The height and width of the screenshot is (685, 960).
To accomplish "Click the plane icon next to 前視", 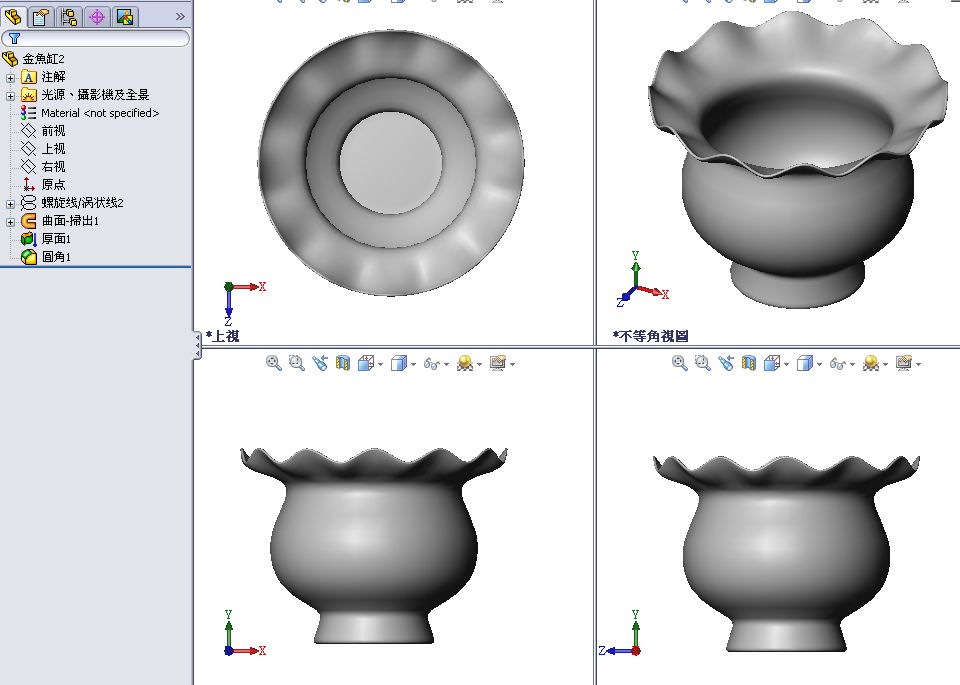I will [x=28, y=130].
